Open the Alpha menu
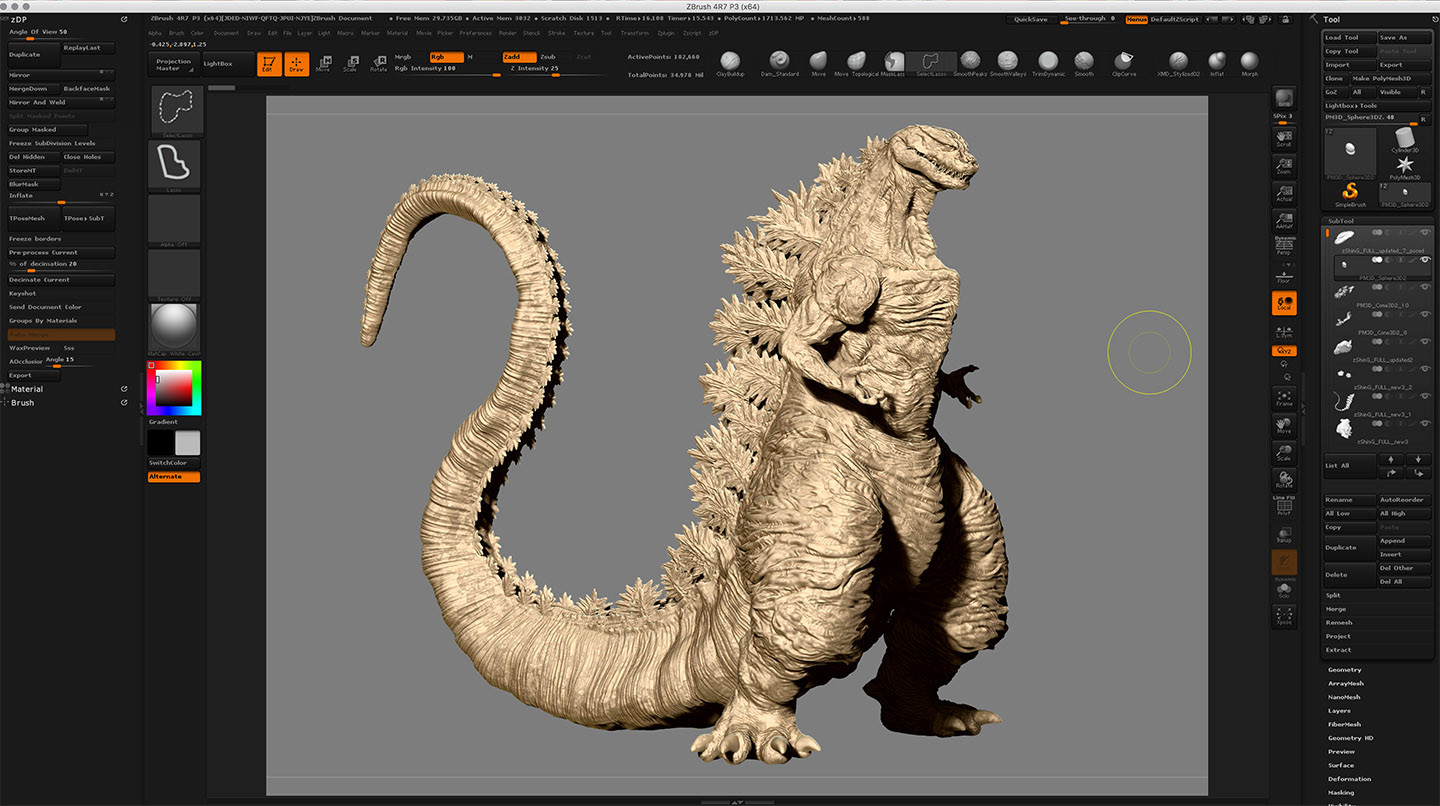1440x806 pixels. pos(155,33)
